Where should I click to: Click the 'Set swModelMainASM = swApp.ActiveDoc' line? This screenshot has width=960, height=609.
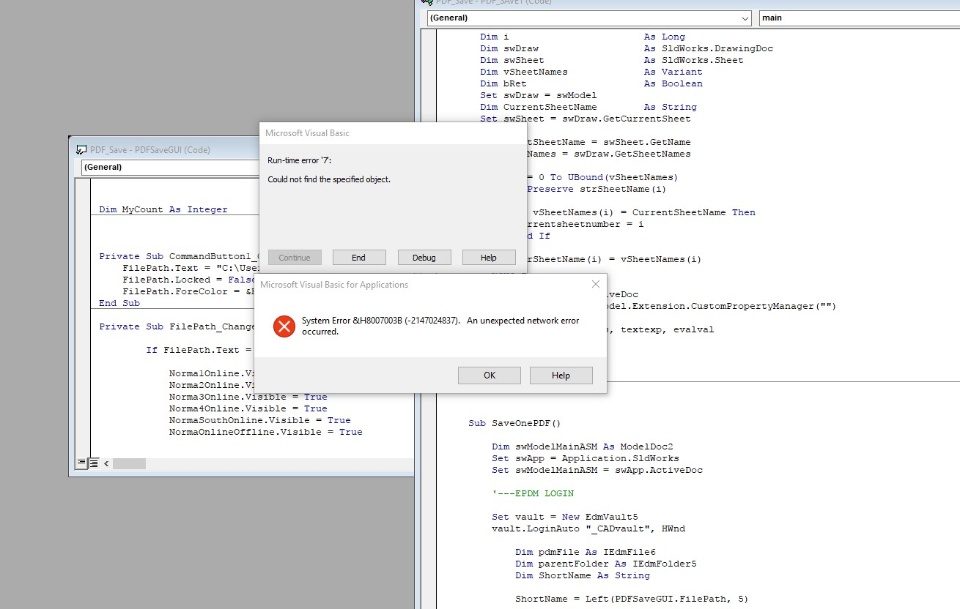(x=597, y=470)
